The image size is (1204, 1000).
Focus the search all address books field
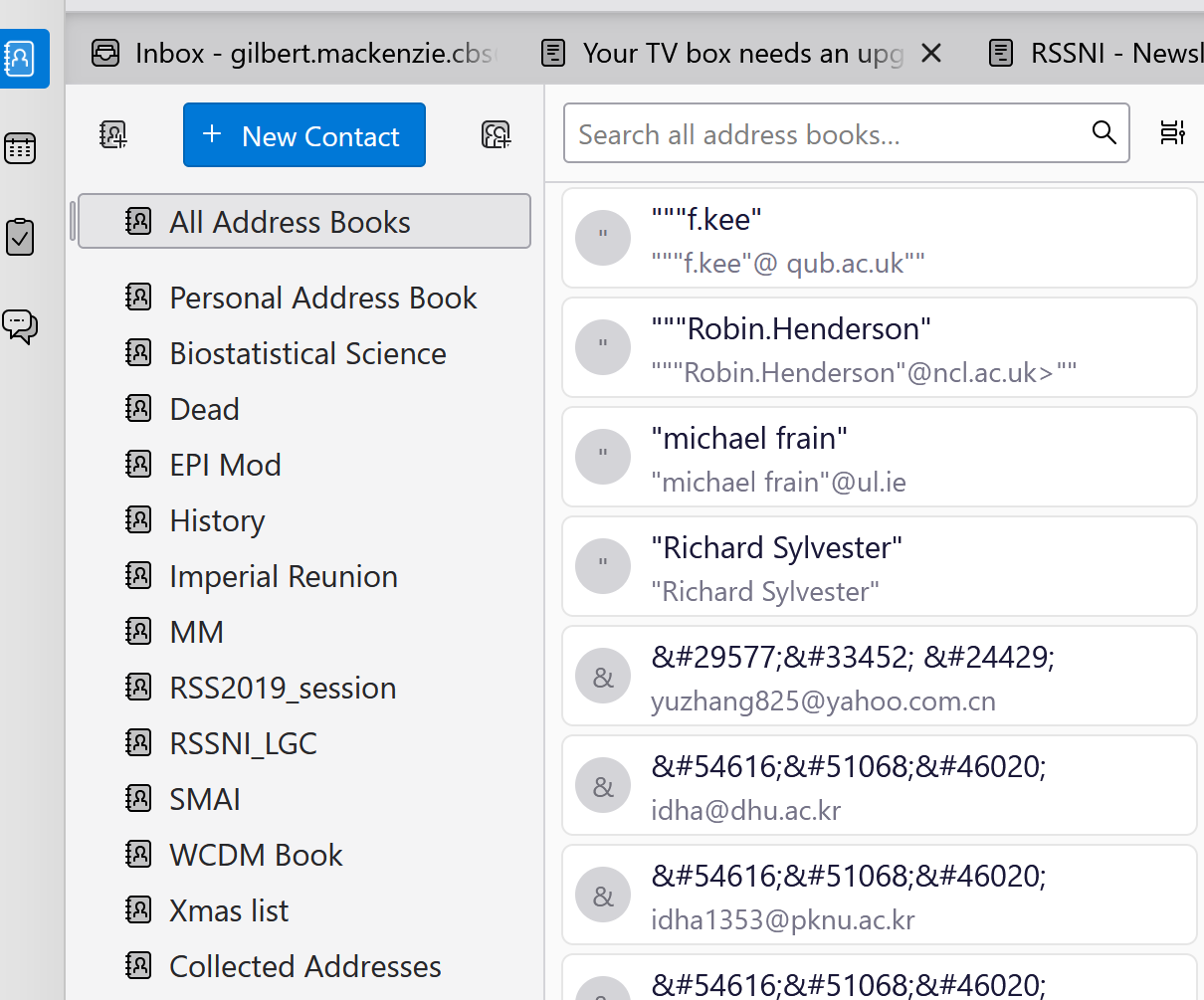[826, 133]
